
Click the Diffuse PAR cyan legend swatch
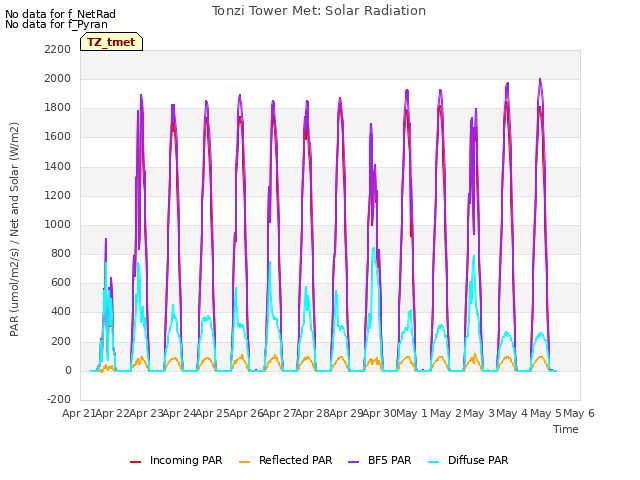point(433,462)
